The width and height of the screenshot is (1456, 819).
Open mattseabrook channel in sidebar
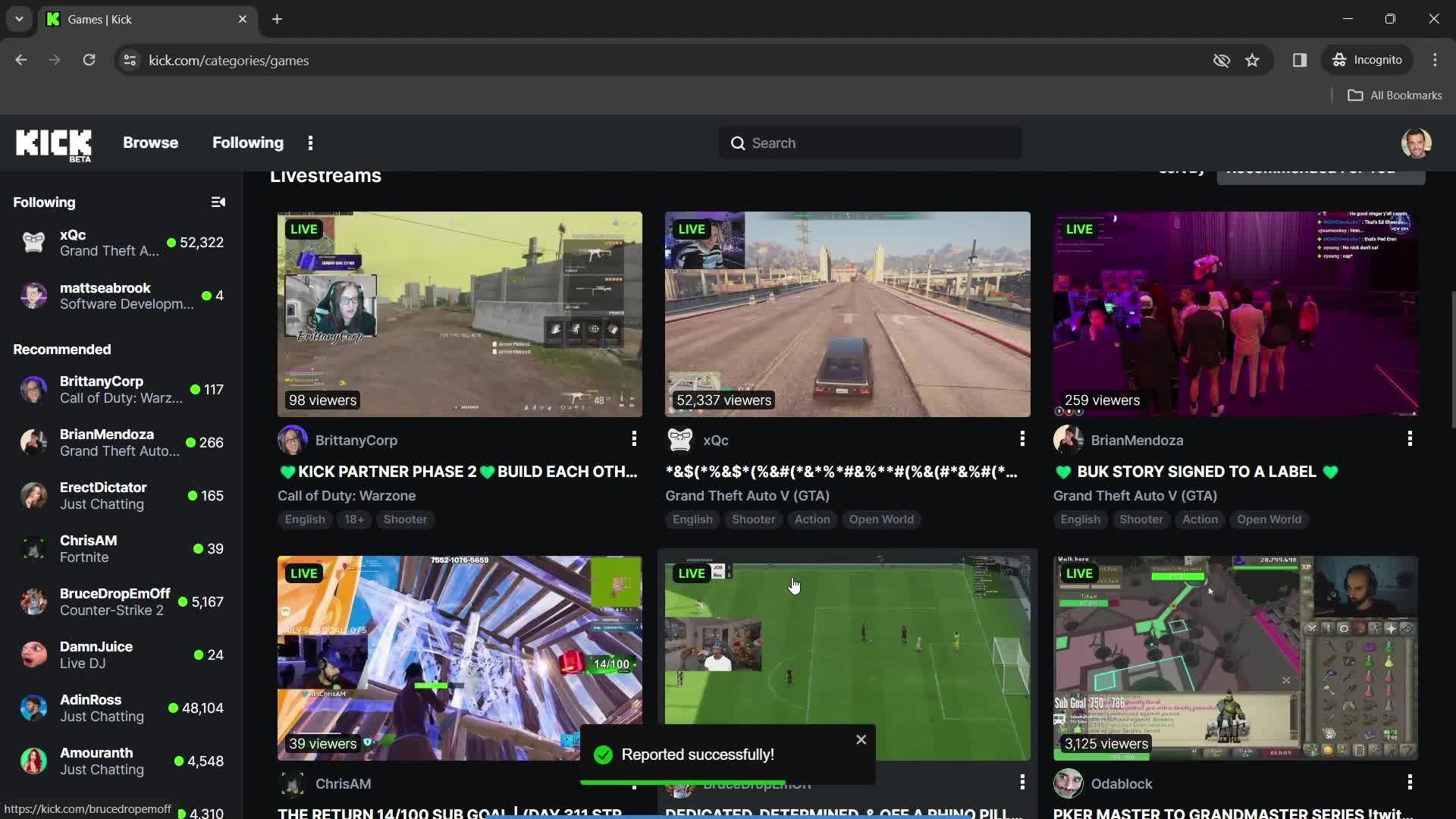point(121,296)
